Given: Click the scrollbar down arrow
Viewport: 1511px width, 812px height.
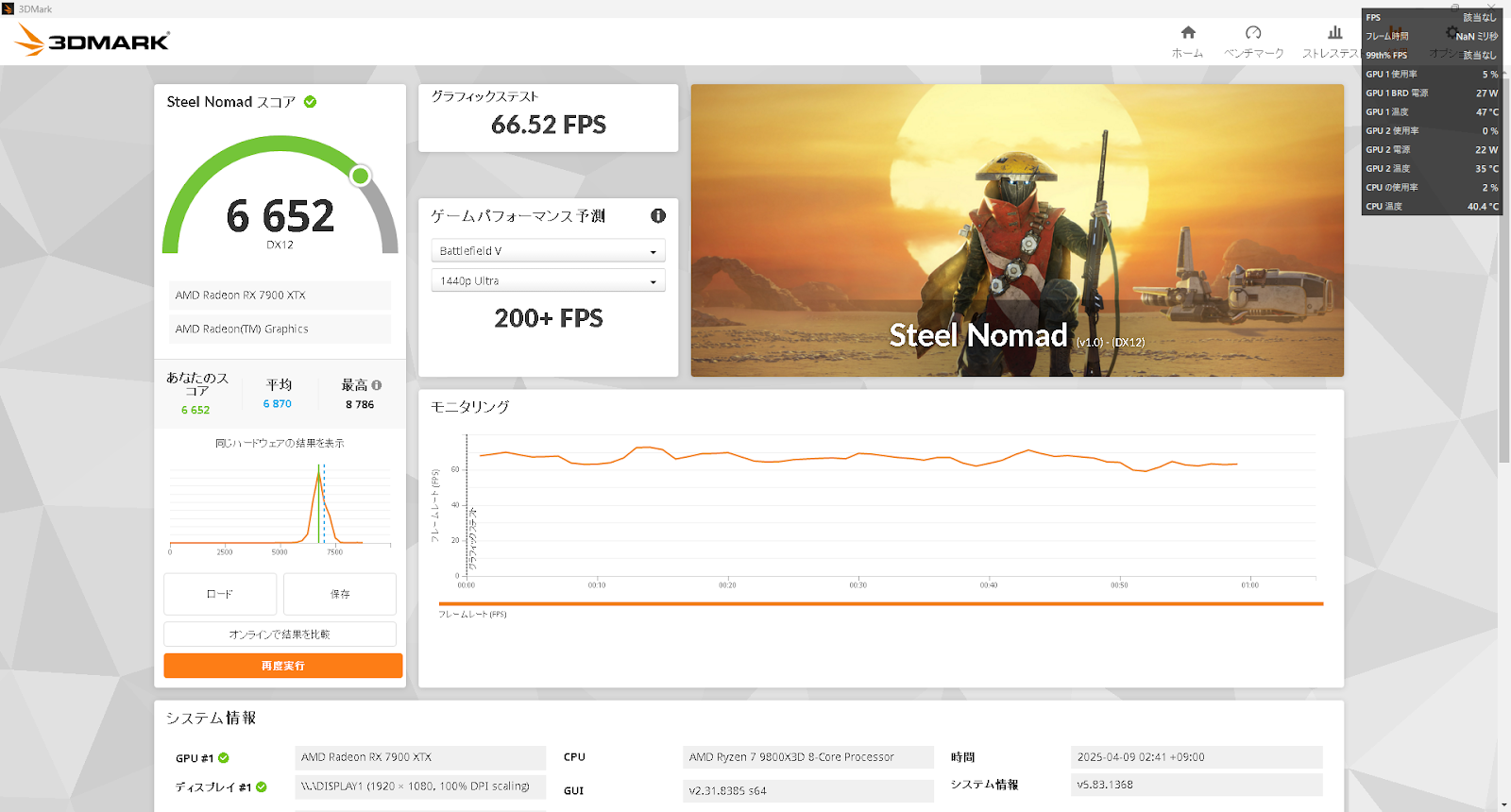Looking at the screenshot, I should pos(1504,805).
